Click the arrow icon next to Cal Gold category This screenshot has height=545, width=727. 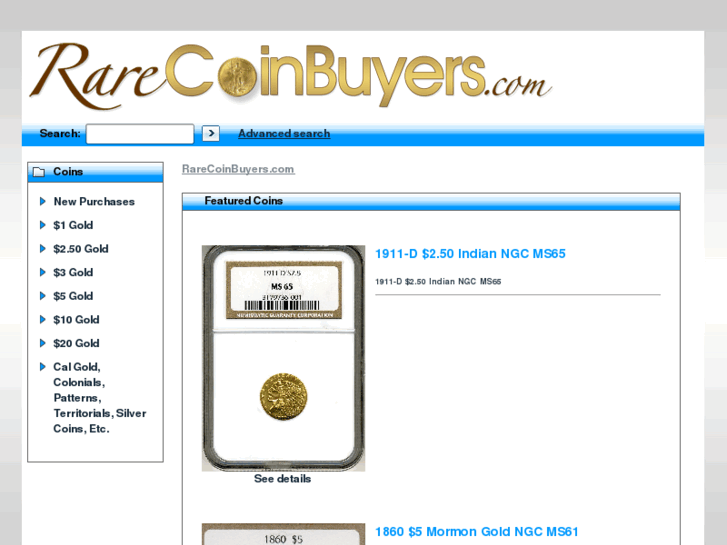click(x=43, y=367)
